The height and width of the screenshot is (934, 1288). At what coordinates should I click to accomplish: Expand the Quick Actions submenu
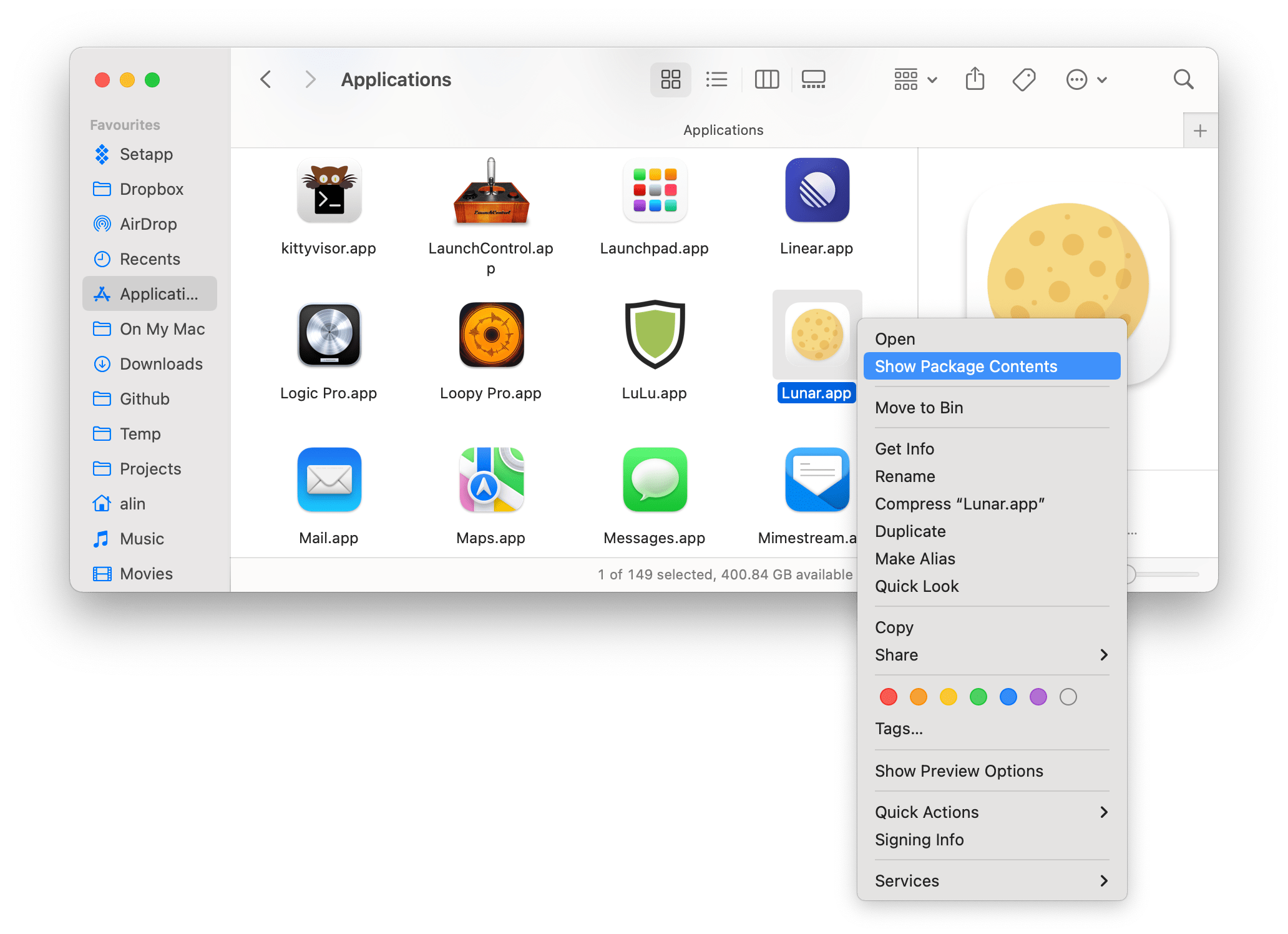click(x=992, y=812)
